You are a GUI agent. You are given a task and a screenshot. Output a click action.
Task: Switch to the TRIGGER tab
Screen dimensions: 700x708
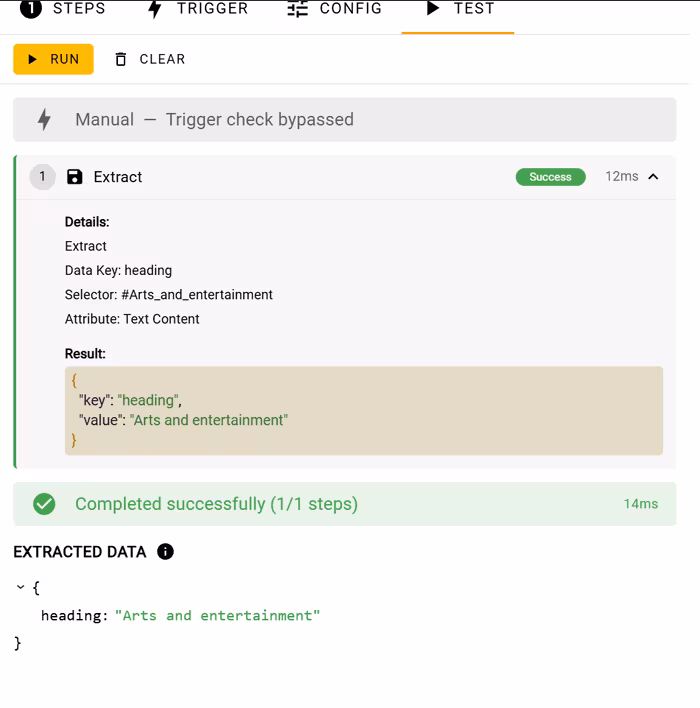point(198,9)
